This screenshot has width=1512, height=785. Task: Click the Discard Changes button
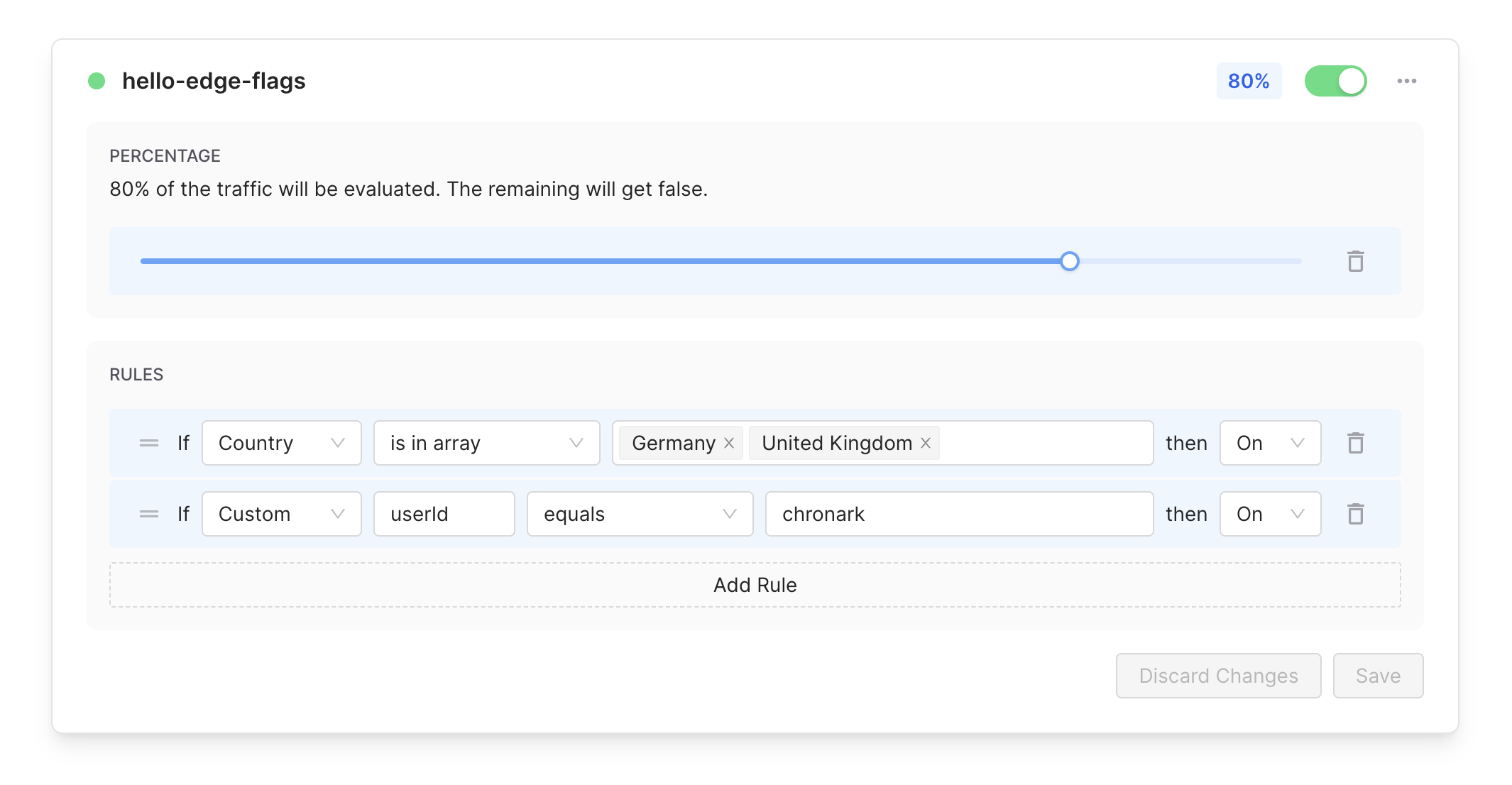click(x=1218, y=676)
